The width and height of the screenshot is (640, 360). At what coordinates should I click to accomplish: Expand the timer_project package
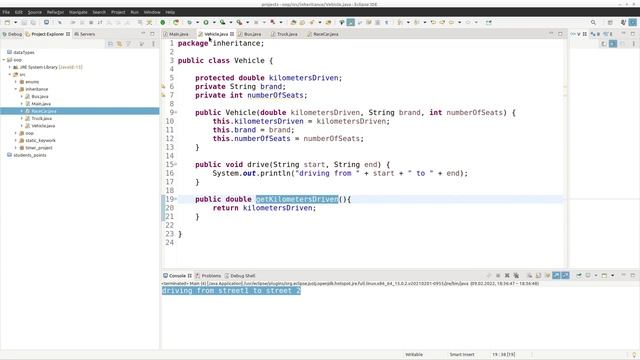(x=16, y=148)
